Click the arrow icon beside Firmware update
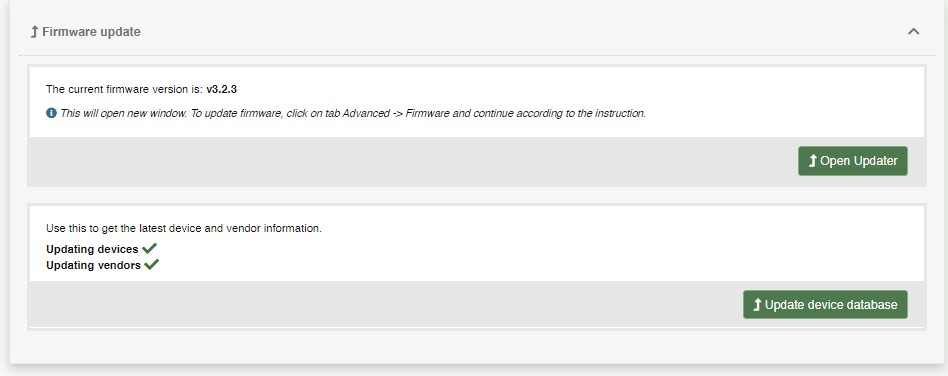This screenshot has height=376, width=948. coord(34,31)
